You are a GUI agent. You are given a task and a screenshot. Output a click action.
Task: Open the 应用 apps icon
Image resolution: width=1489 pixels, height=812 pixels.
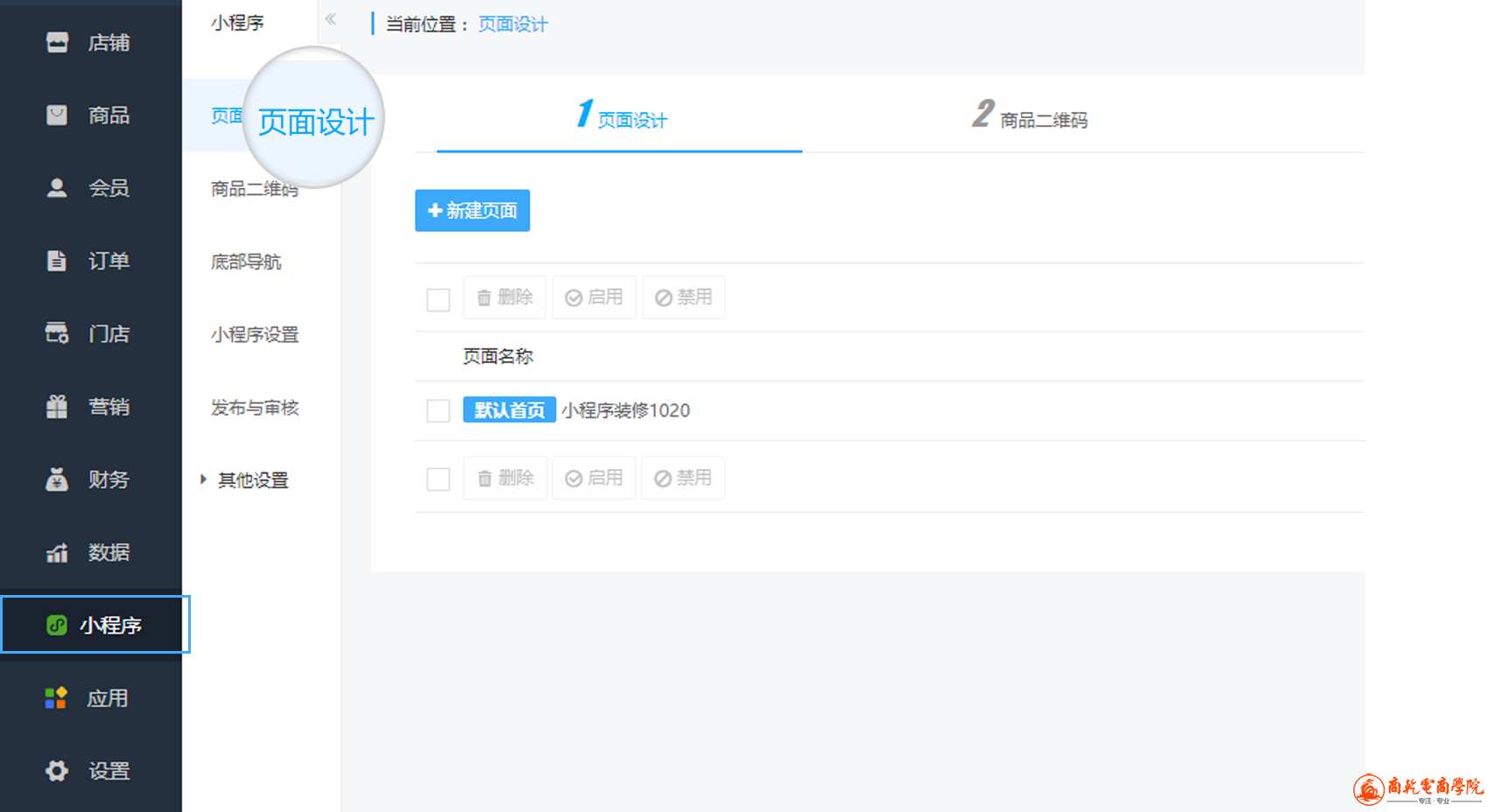56,698
